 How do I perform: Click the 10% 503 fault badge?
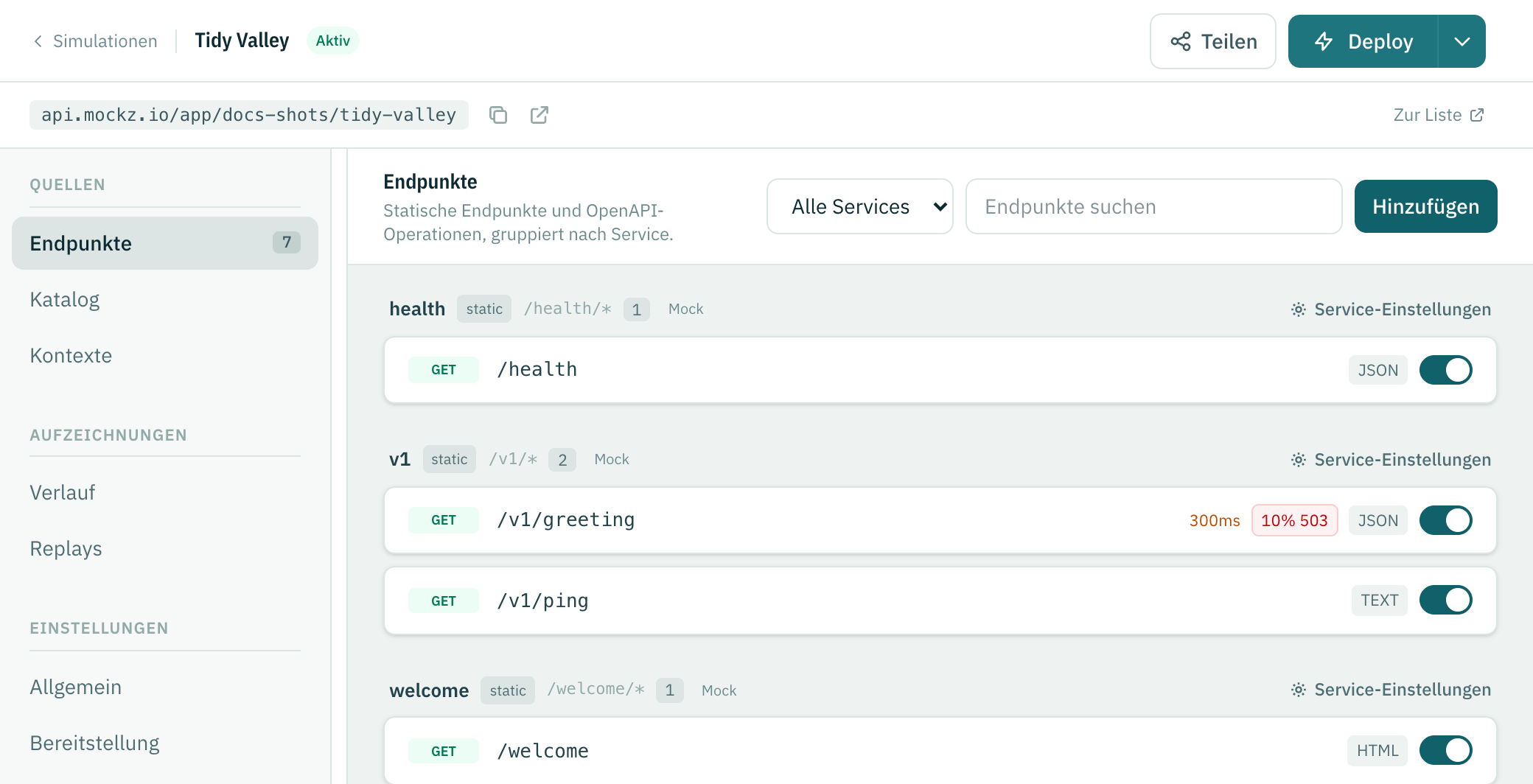pyautogui.click(x=1294, y=520)
